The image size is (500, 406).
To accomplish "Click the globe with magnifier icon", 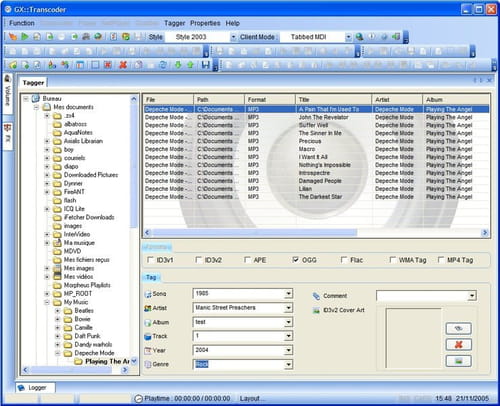I will (359, 37).
